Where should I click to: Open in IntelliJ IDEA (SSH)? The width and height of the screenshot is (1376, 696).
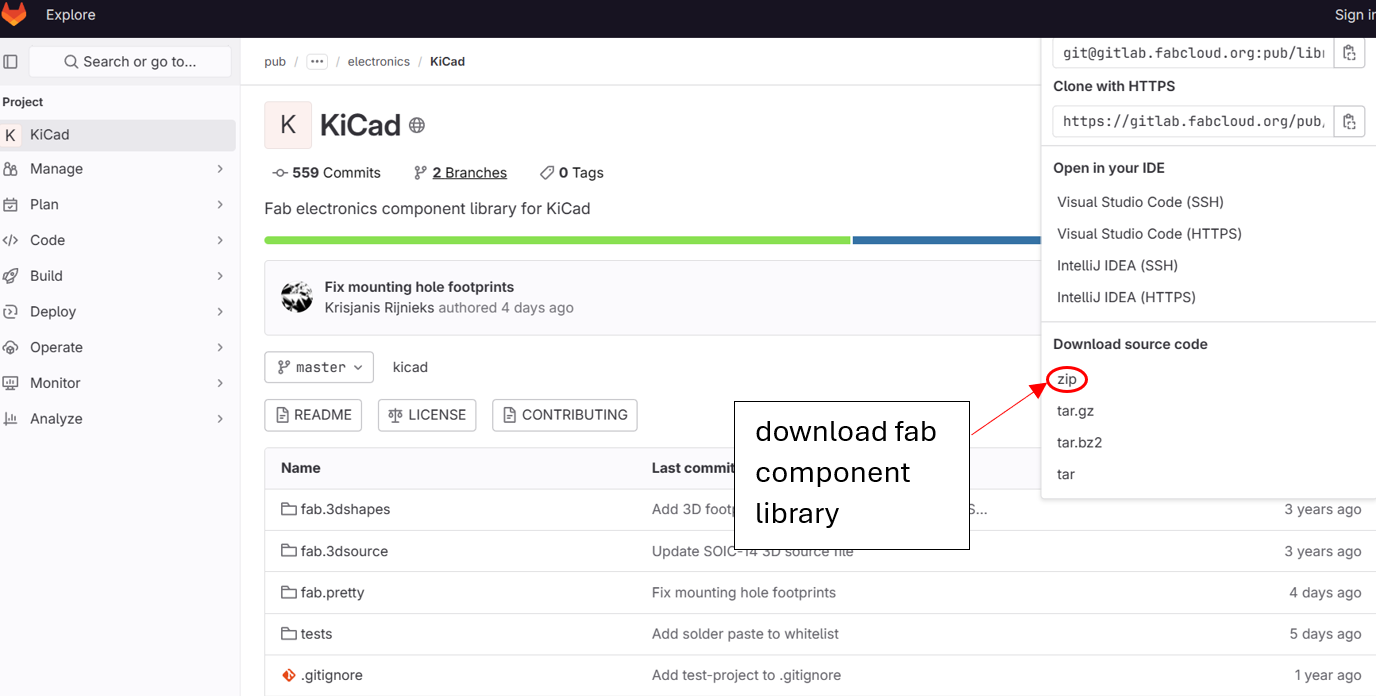coord(1117,266)
